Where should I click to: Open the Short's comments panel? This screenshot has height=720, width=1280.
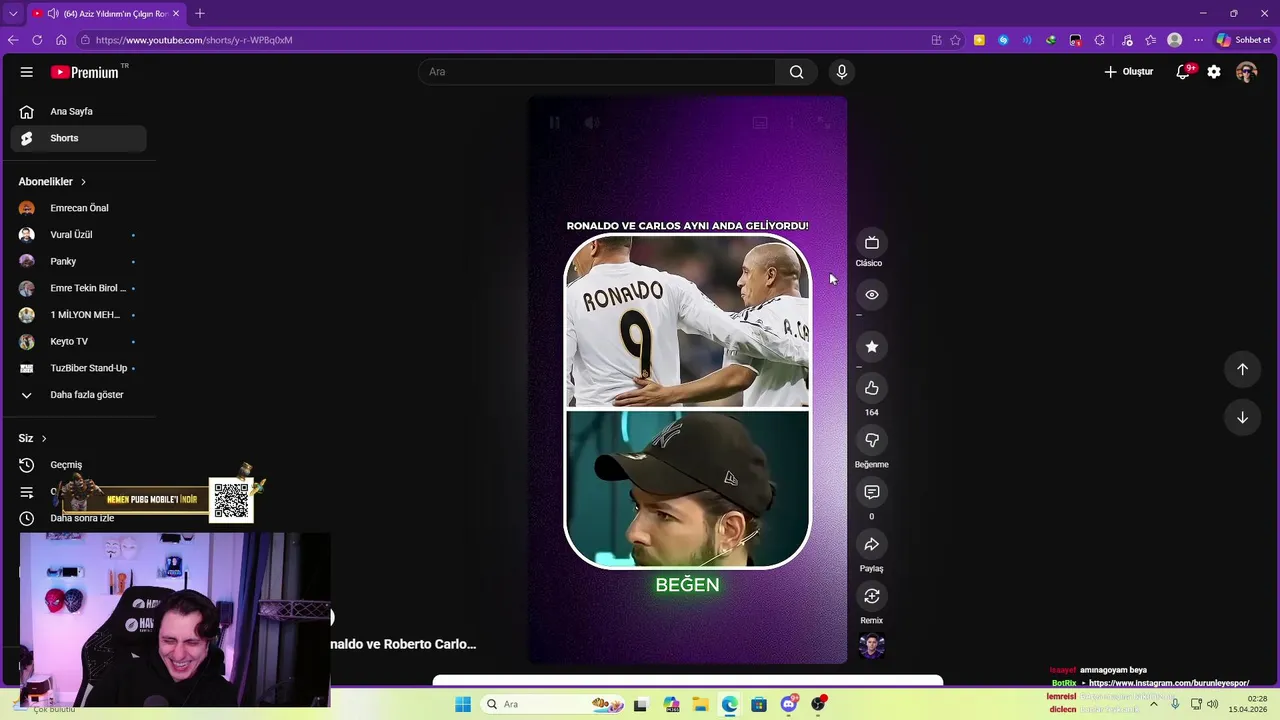(872, 492)
